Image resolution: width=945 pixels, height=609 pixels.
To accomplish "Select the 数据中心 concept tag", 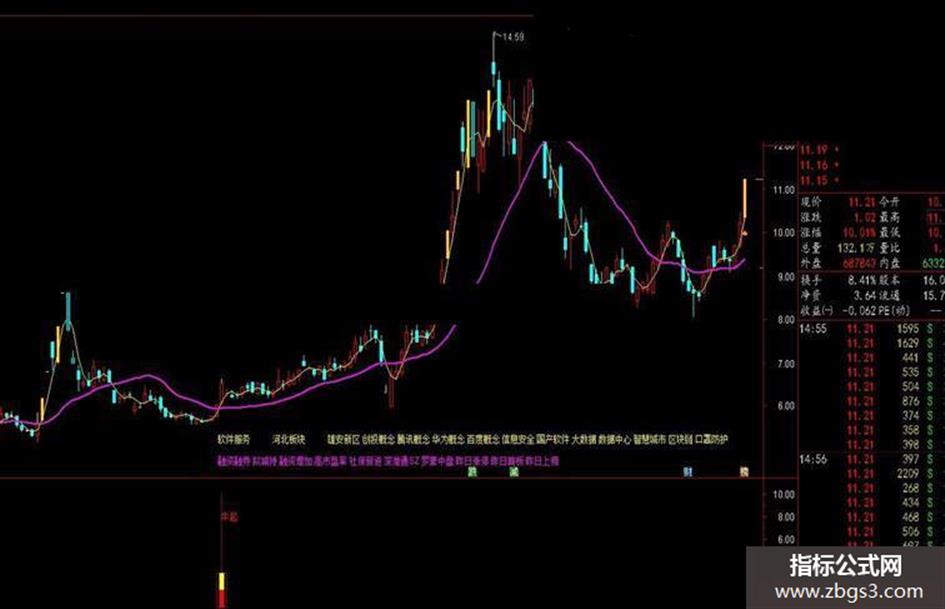I will (615, 440).
